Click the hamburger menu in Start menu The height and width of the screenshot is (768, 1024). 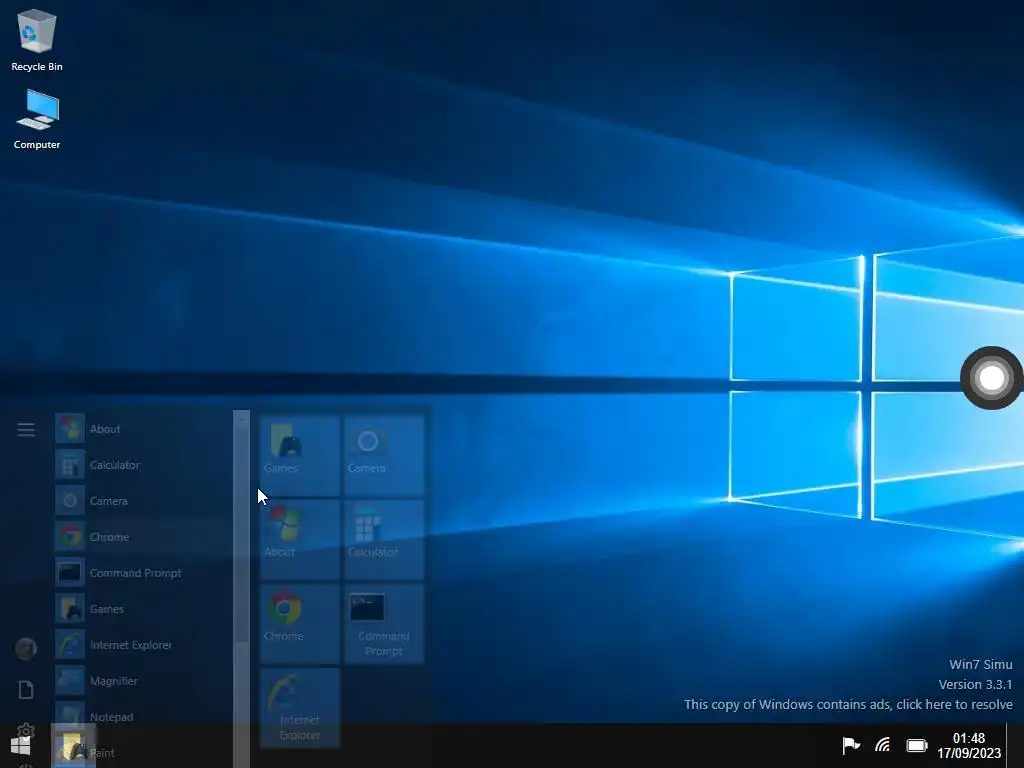click(x=26, y=429)
